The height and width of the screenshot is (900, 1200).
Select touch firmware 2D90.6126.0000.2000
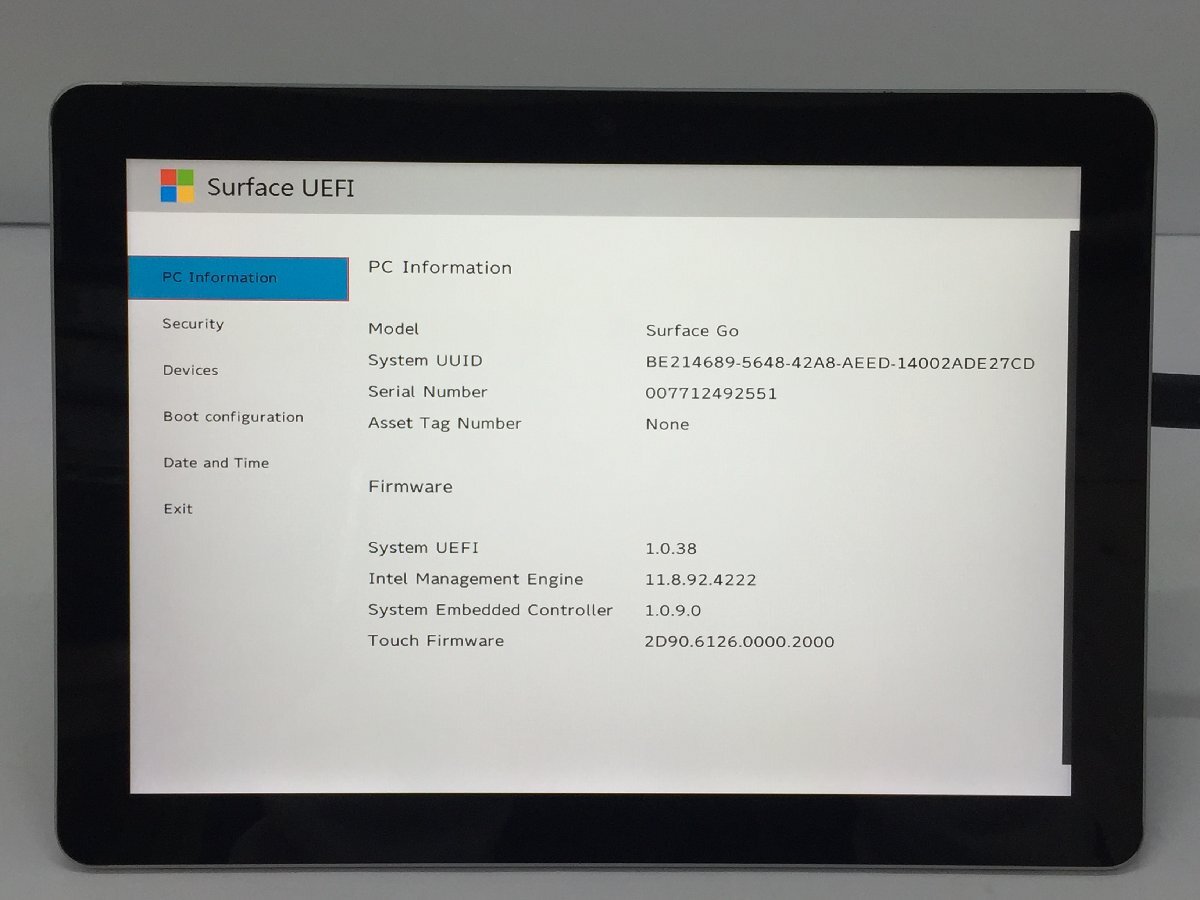click(739, 642)
